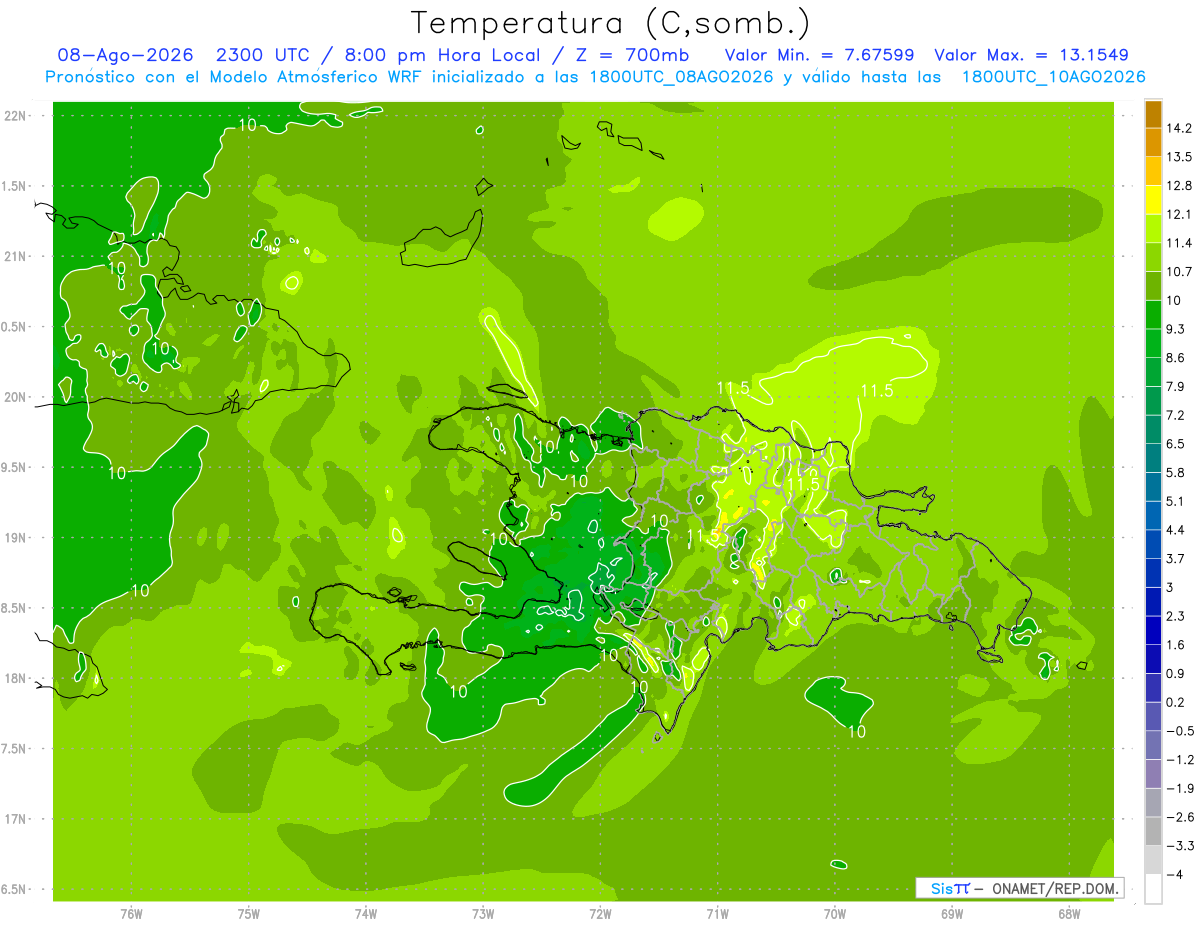Click the "17N" latitude label

tap(16, 820)
